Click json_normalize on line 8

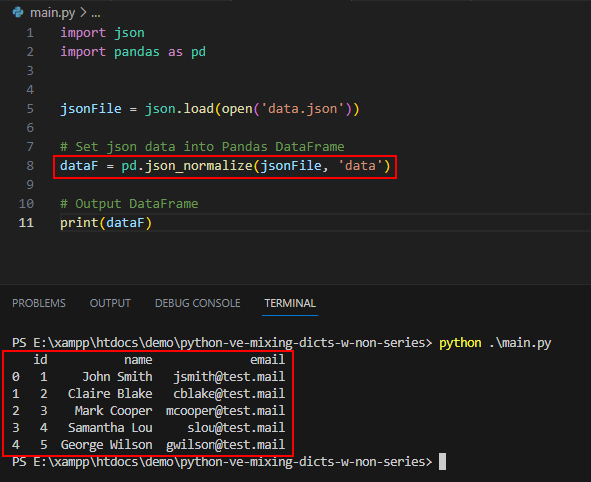click(x=199, y=166)
